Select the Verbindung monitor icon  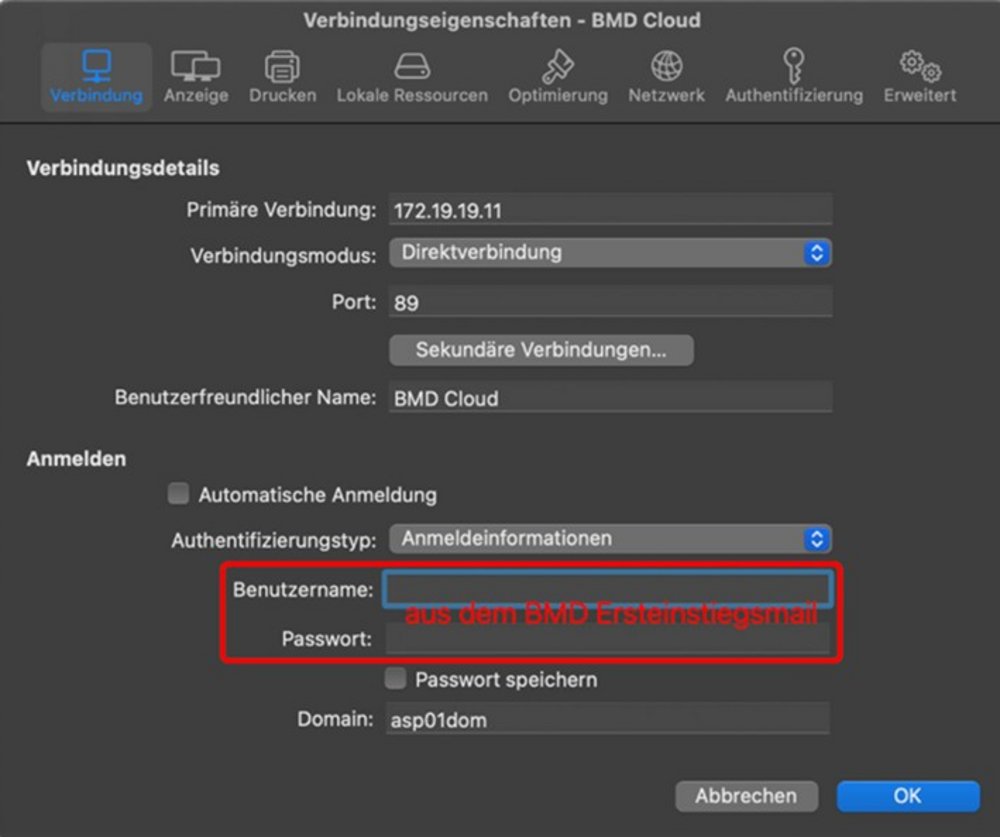click(x=96, y=67)
